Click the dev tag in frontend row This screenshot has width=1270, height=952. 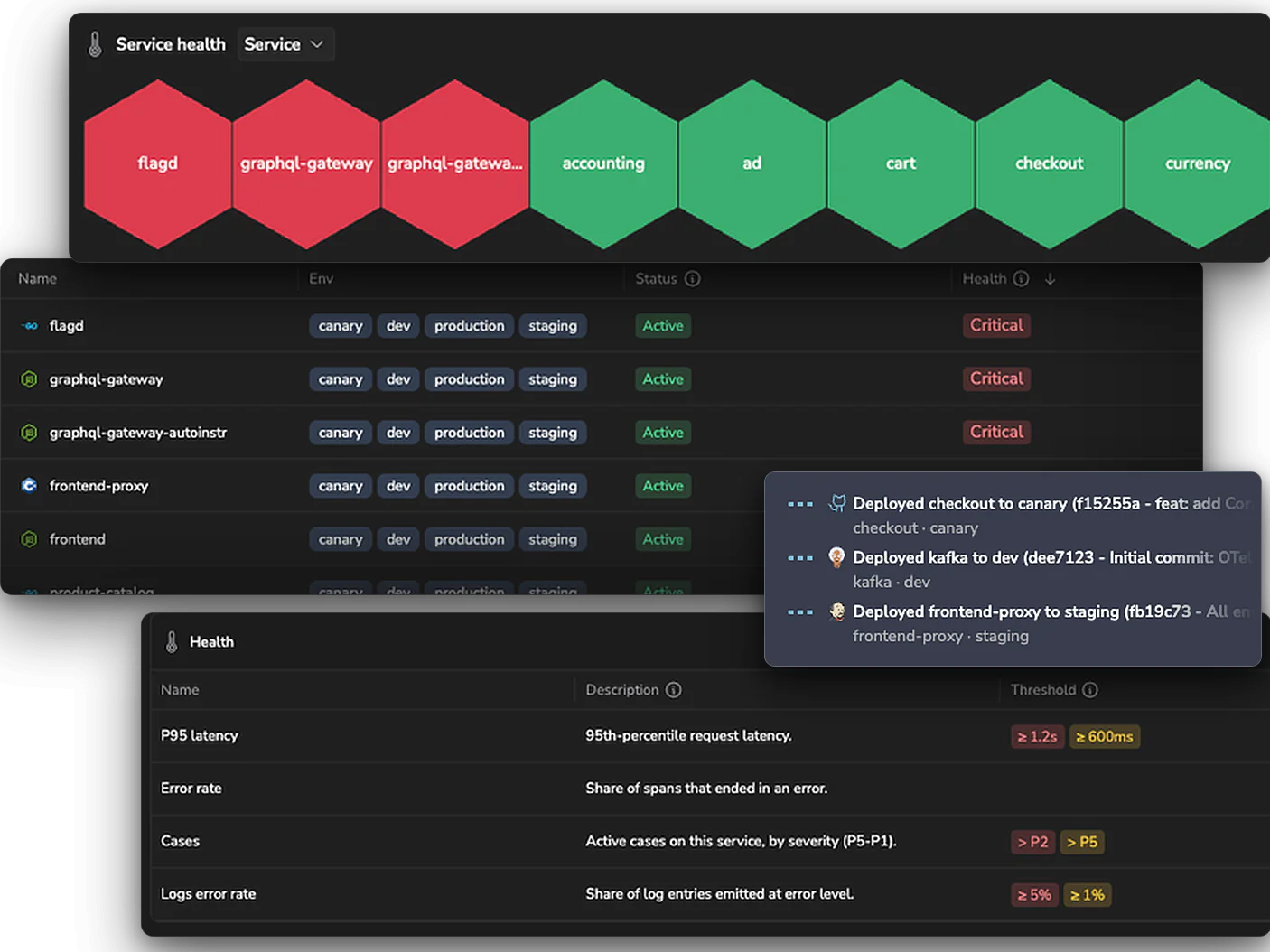tap(398, 539)
